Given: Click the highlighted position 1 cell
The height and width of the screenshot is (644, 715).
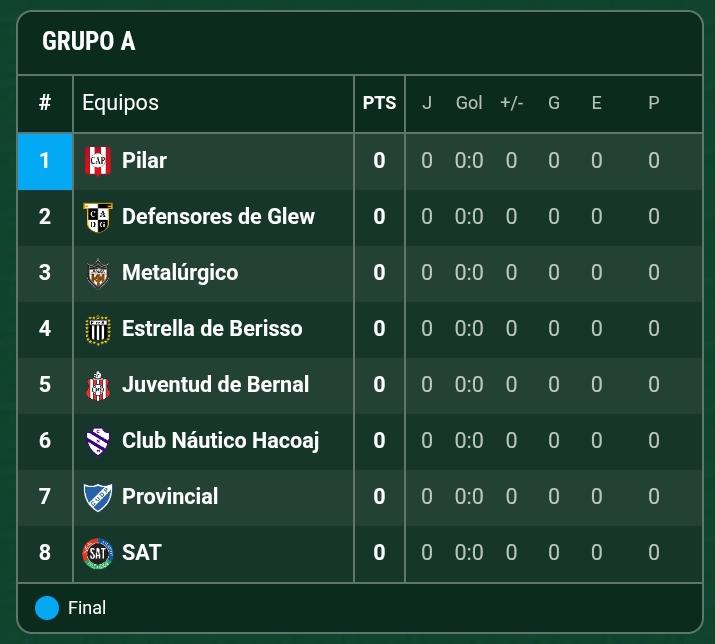Looking at the screenshot, I should 44,161.
